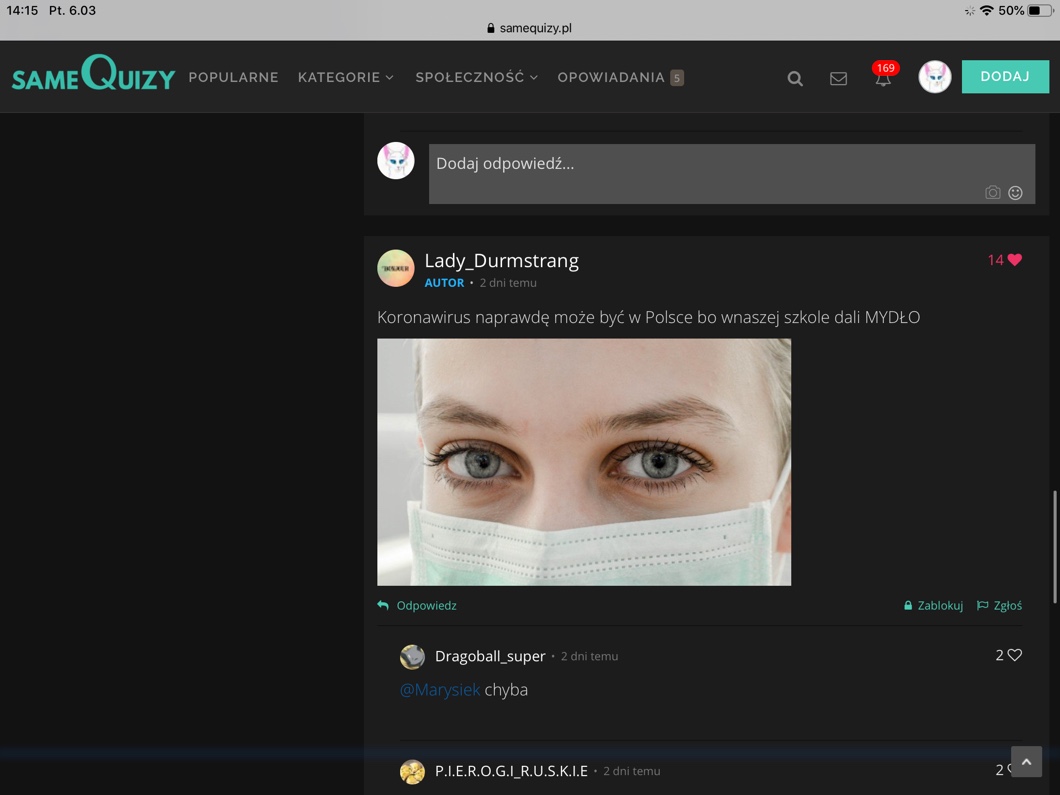The height and width of the screenshot is (795, 1060).
Task: Report the comment using Zgłoś
Action: click(x=1000, y=605)
